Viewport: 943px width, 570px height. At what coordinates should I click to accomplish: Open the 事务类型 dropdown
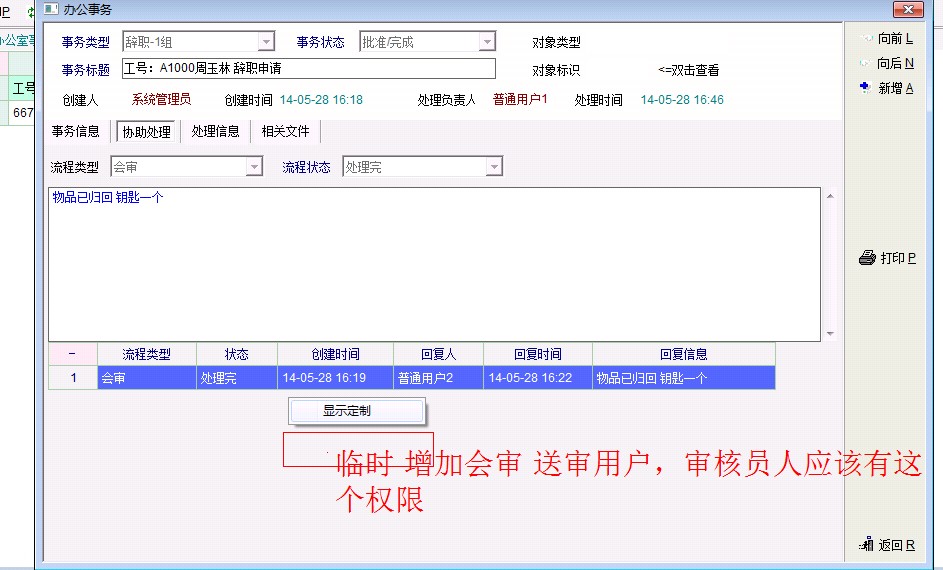pyautogui.click(x=266, y=42)
